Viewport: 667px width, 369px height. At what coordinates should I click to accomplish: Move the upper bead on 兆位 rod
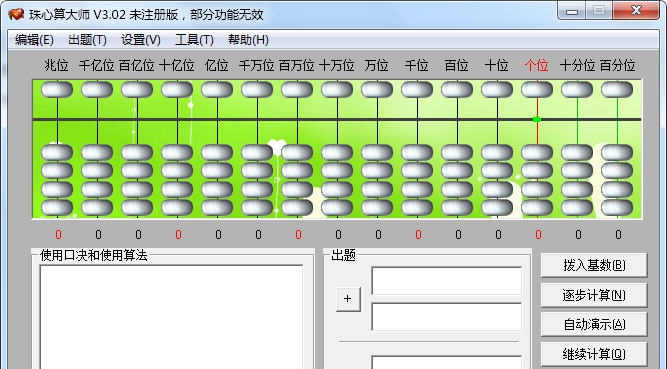click(x=57, y=90)
